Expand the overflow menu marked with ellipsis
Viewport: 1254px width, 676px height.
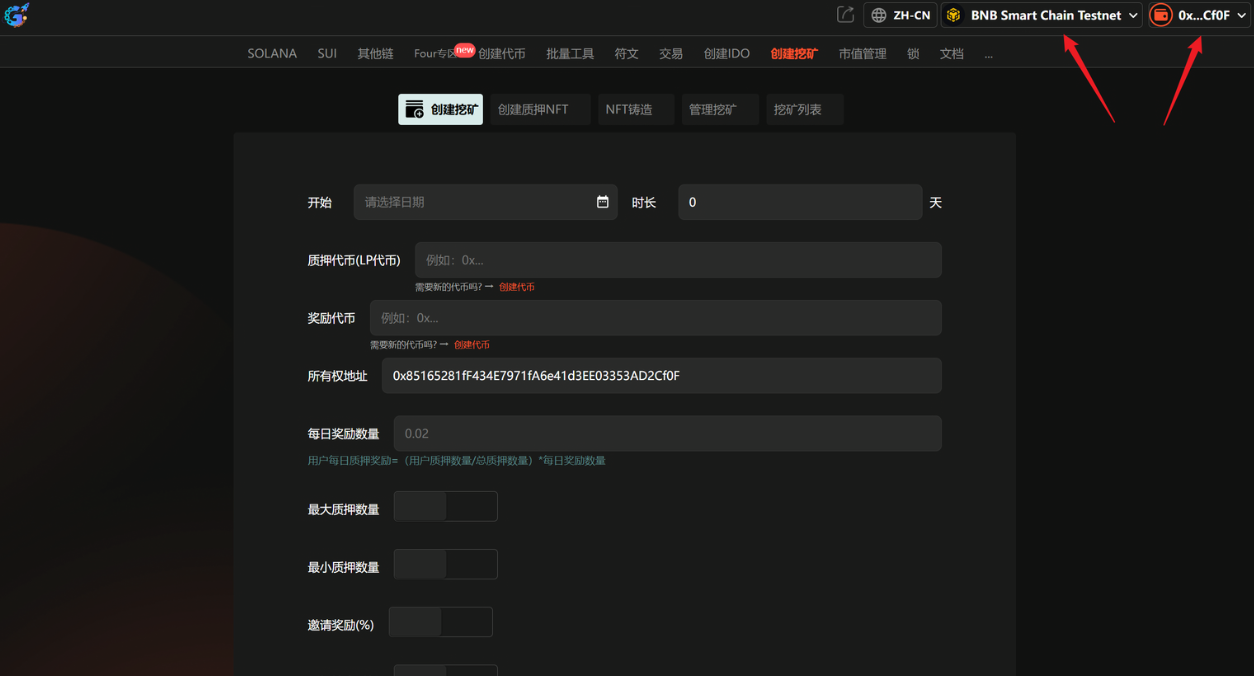point(988,54)
